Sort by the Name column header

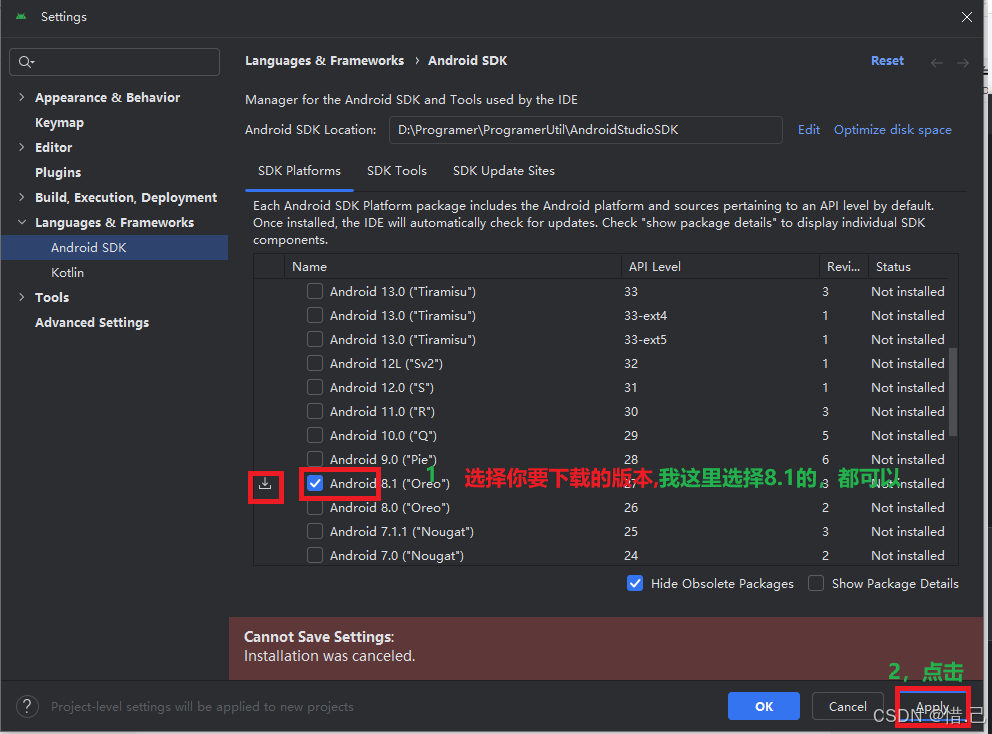(x=453, y=266)
